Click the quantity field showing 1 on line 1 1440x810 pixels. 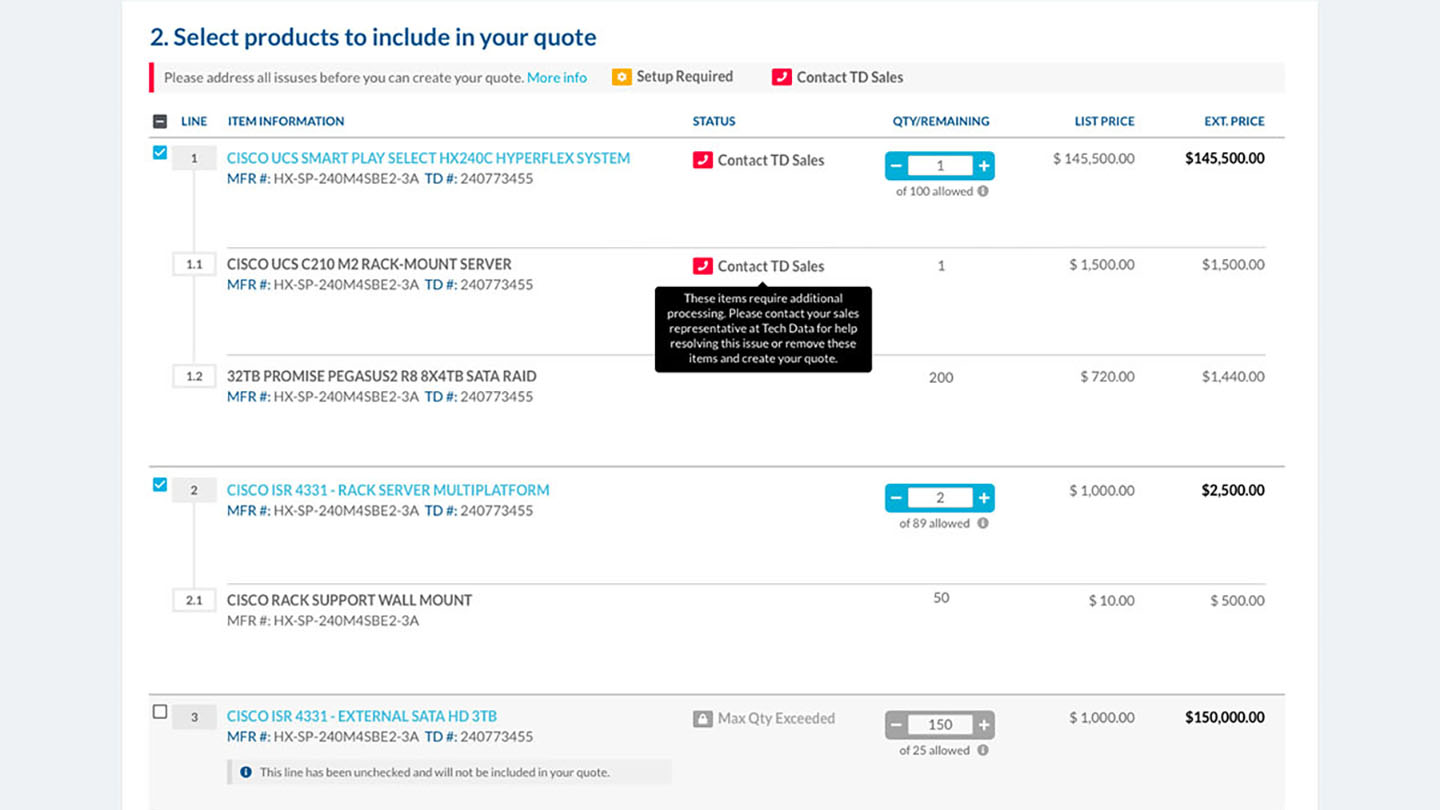pos(940,166)
